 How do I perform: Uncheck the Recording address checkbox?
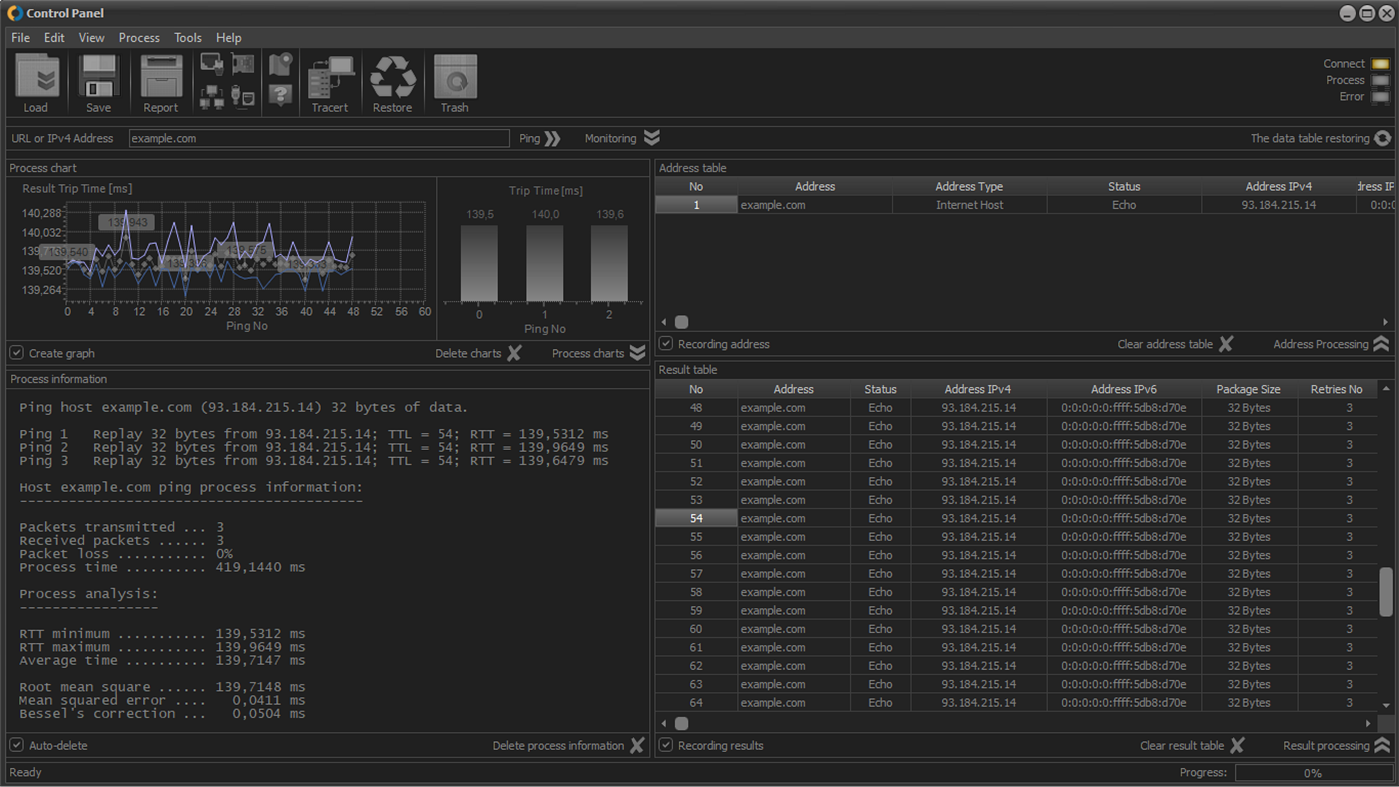(666, 344)
